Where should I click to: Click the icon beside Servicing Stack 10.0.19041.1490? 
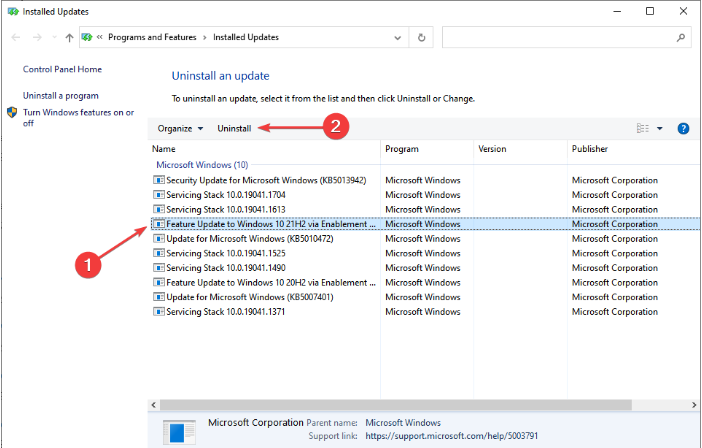point(158,268)
